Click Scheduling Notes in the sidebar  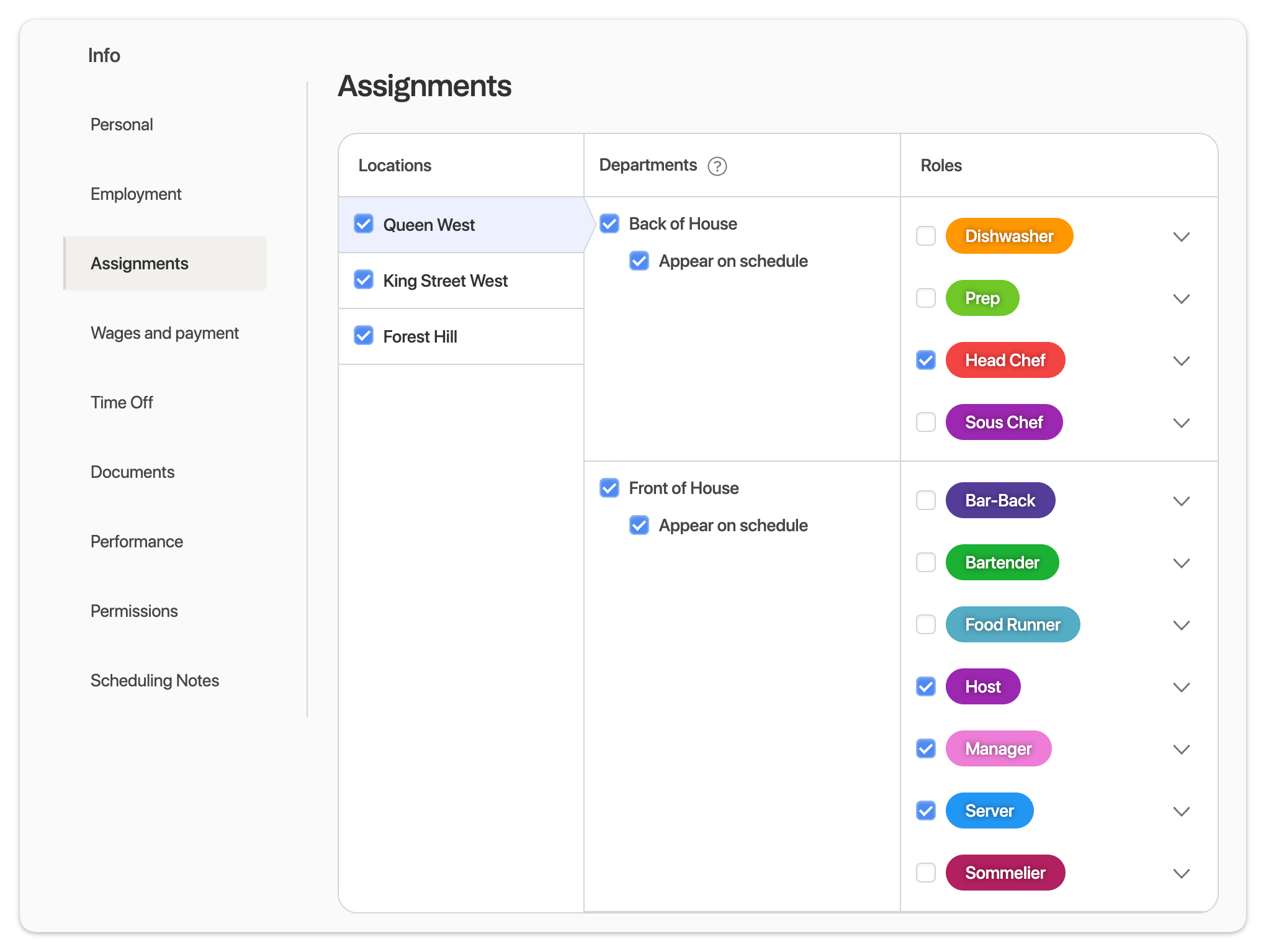[x=155, y=680]
